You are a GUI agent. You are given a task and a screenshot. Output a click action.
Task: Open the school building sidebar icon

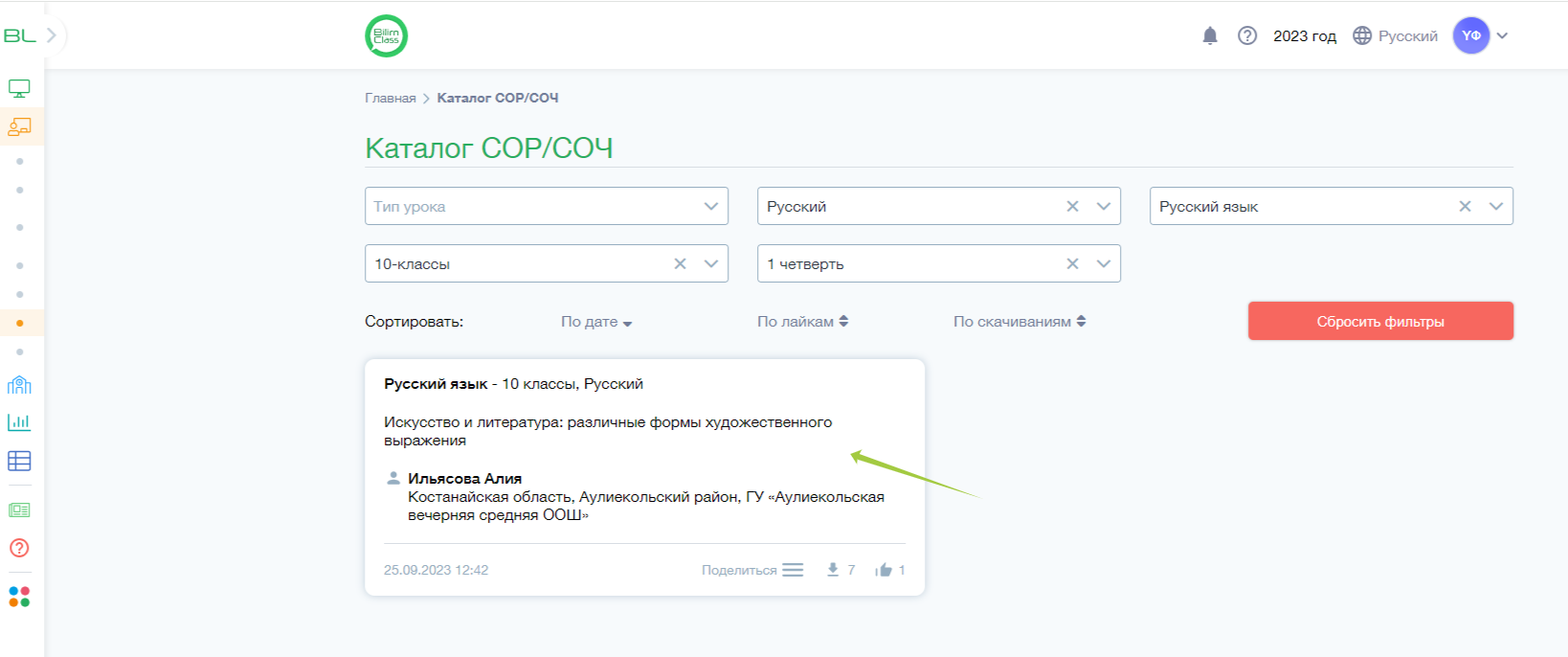[x=19, y=385]
